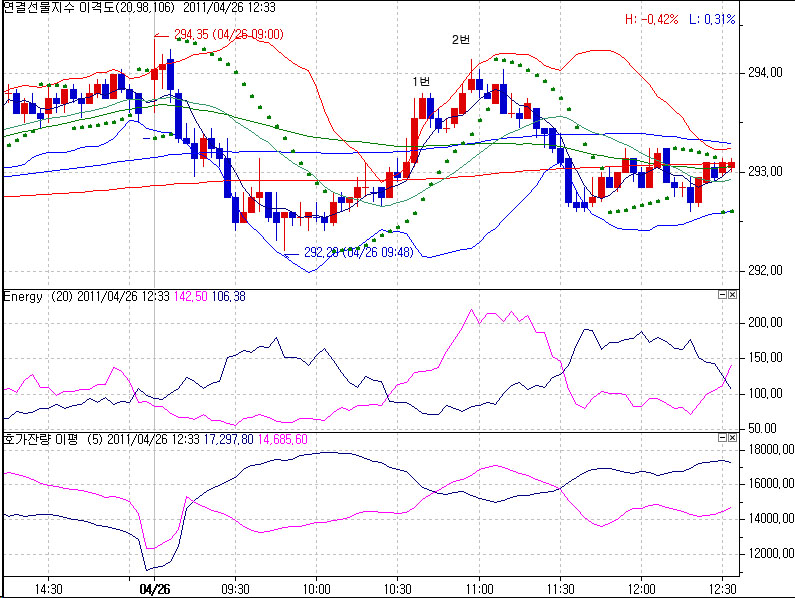Viewport: 795px width, 598px height.
Task: Click the 11:30 time axis label
Action: pyautogui.click(x=560, y=589)
